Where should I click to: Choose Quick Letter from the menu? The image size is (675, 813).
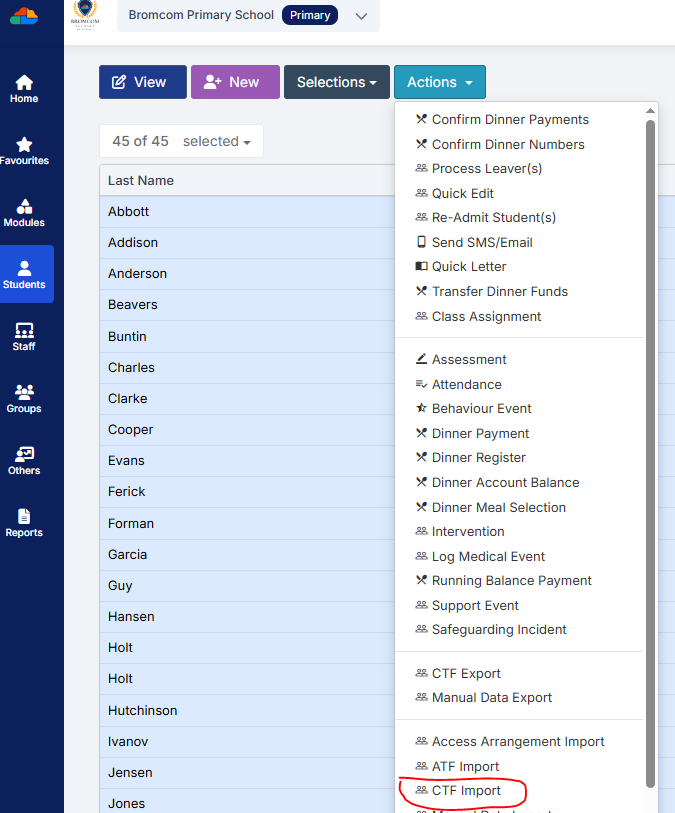tap(468, 267)
